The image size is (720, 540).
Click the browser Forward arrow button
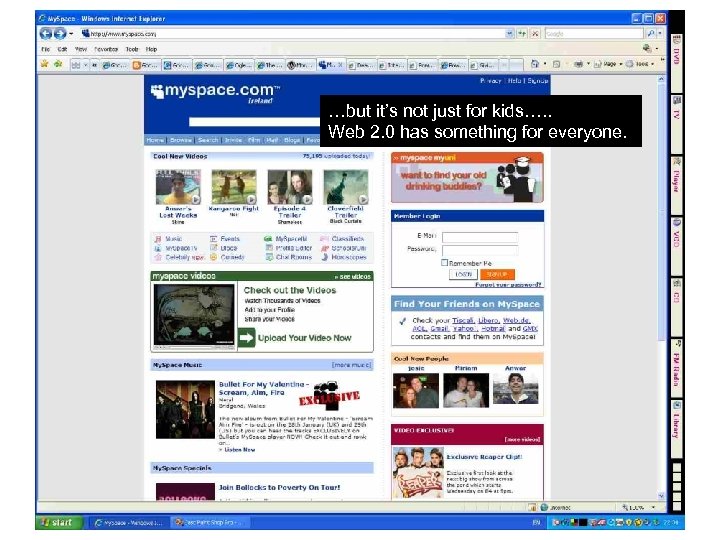click(x=60, y=34)
